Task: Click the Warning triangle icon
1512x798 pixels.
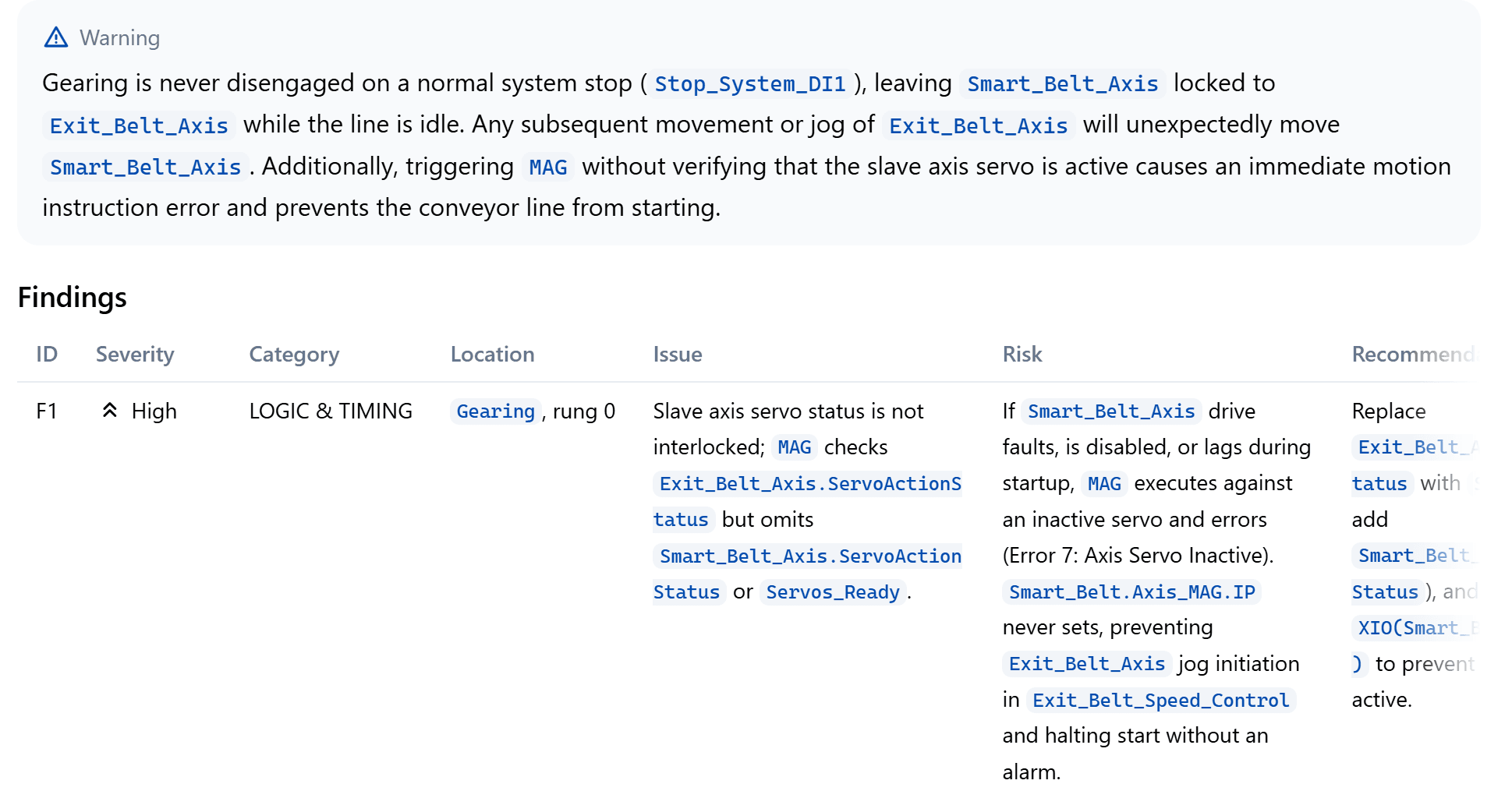Action: pyautogui.click(x=56, y=37)
